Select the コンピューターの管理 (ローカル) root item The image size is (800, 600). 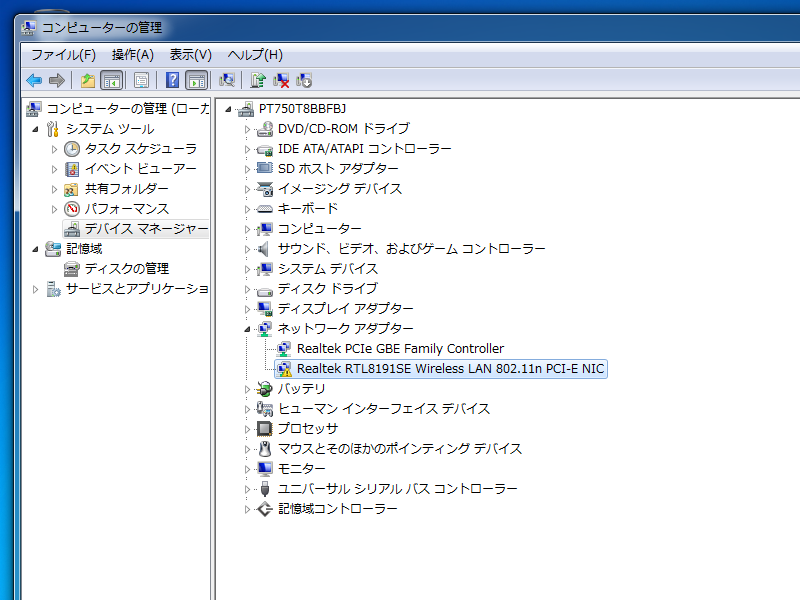(x=128, y=109)
